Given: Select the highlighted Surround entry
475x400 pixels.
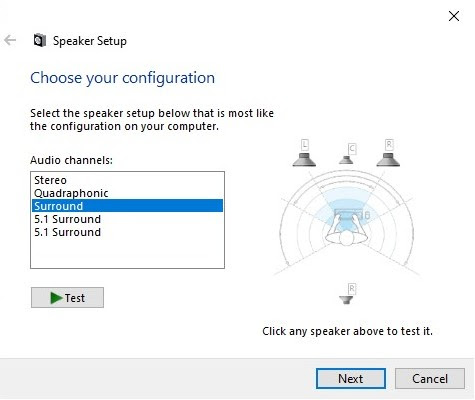Looking at the screenshot, I should [127, 206].
